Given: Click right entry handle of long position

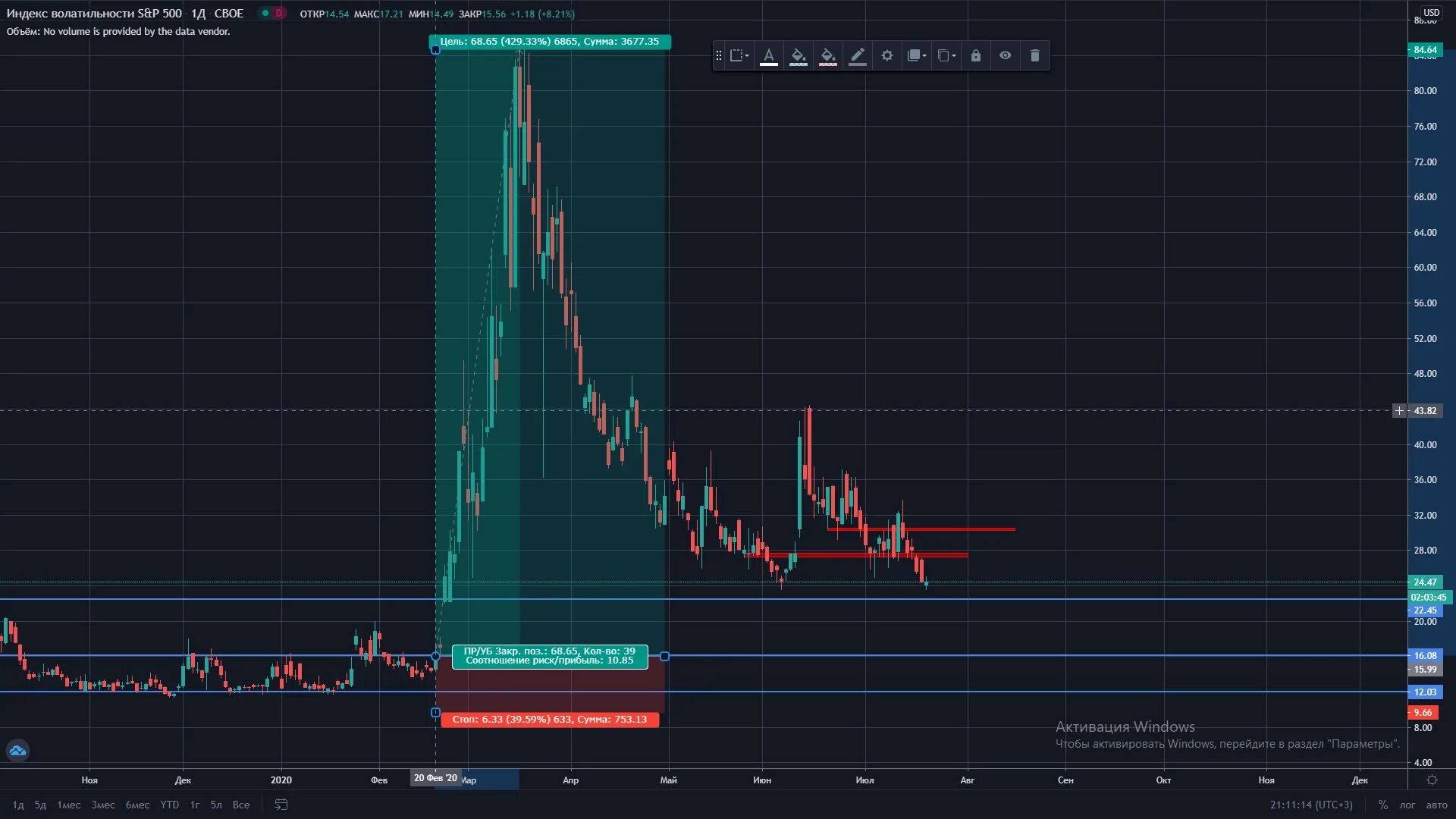Looking at the screenshot, I should point(664,656).
